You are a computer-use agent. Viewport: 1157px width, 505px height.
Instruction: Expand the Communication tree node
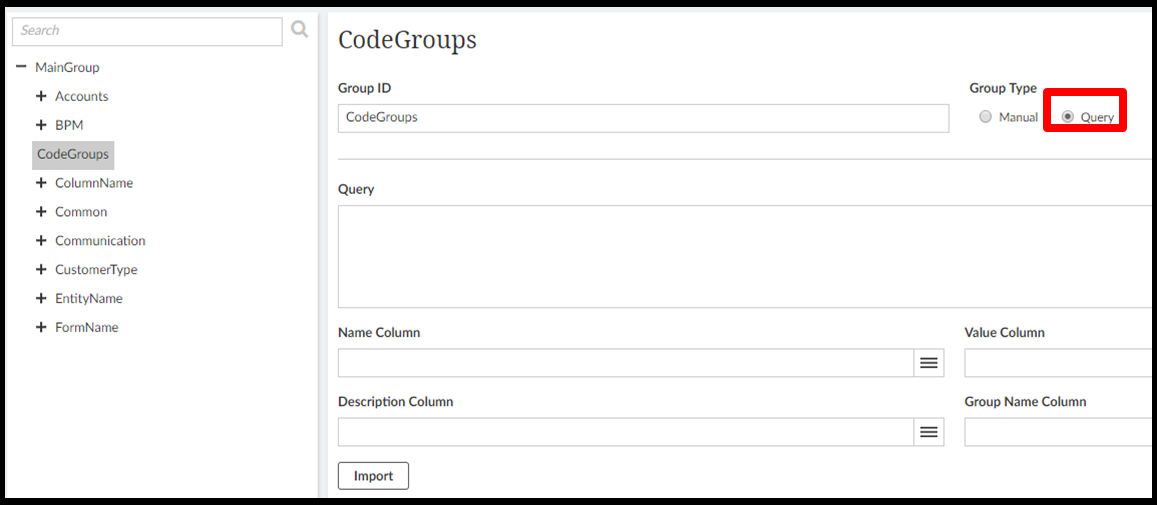point(41,241)
